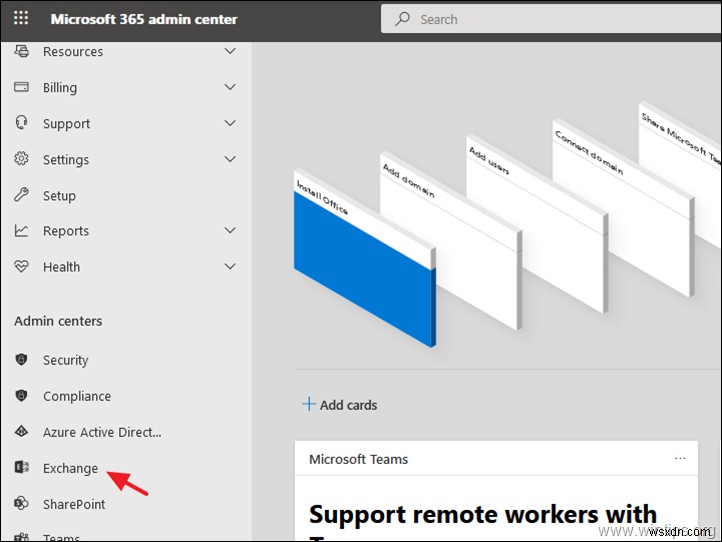Open the Security admin center
The width and height of the screenshot is (722, 542).
point(65,360)
